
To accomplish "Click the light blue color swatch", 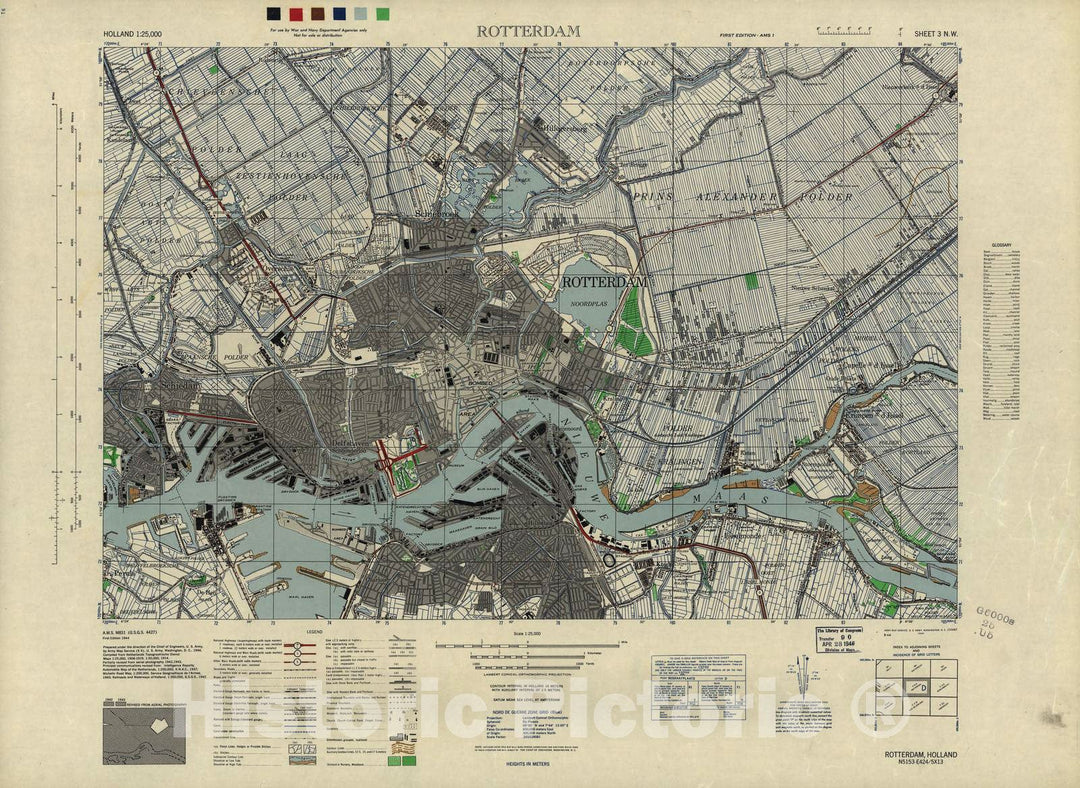I will pyautogui.click(x=361, y=14).
